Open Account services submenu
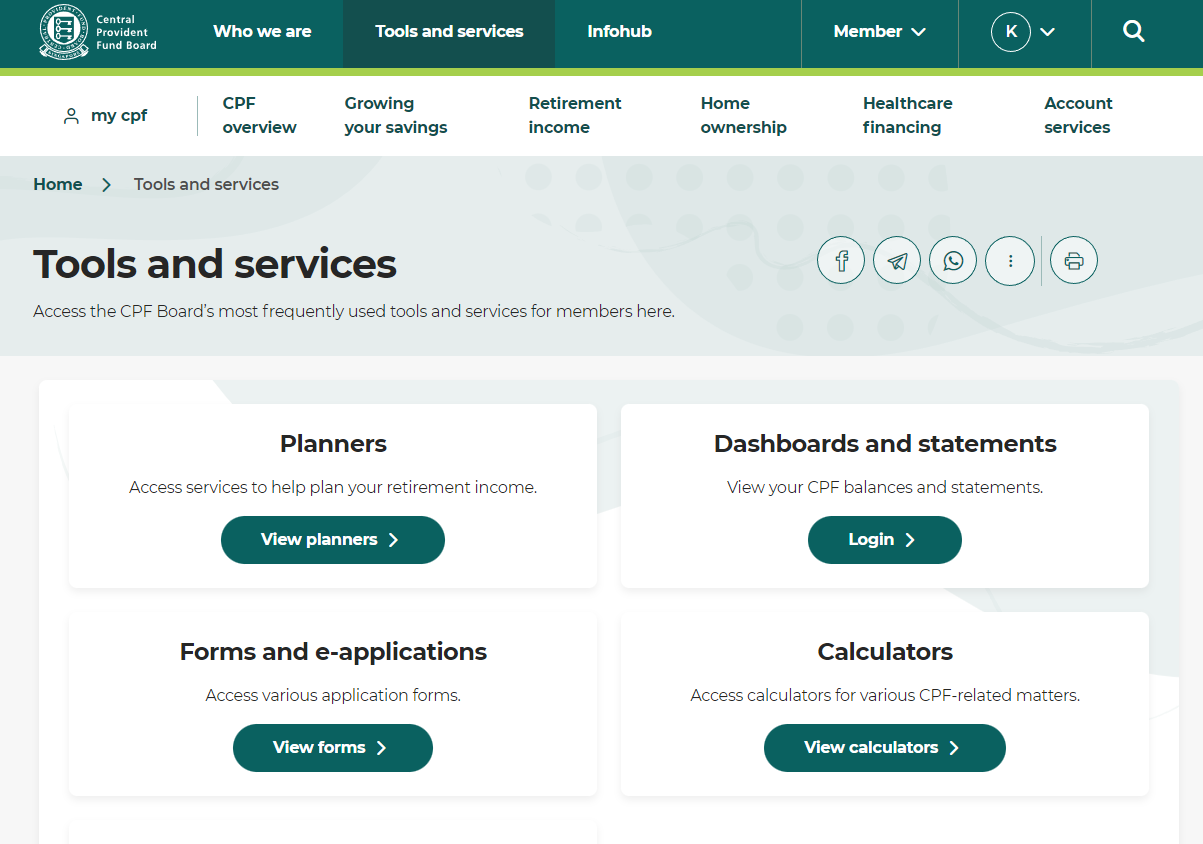 click(1078, 115)
